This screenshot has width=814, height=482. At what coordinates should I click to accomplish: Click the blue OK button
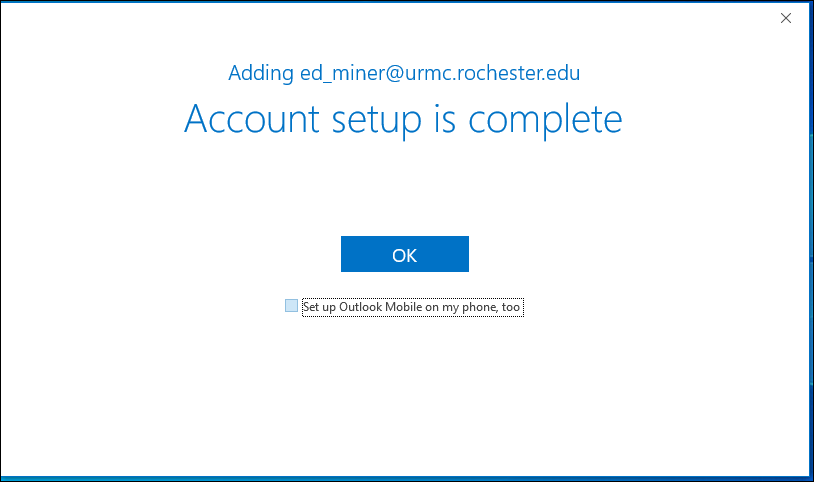pyautogui.click(x=404, y=255)
